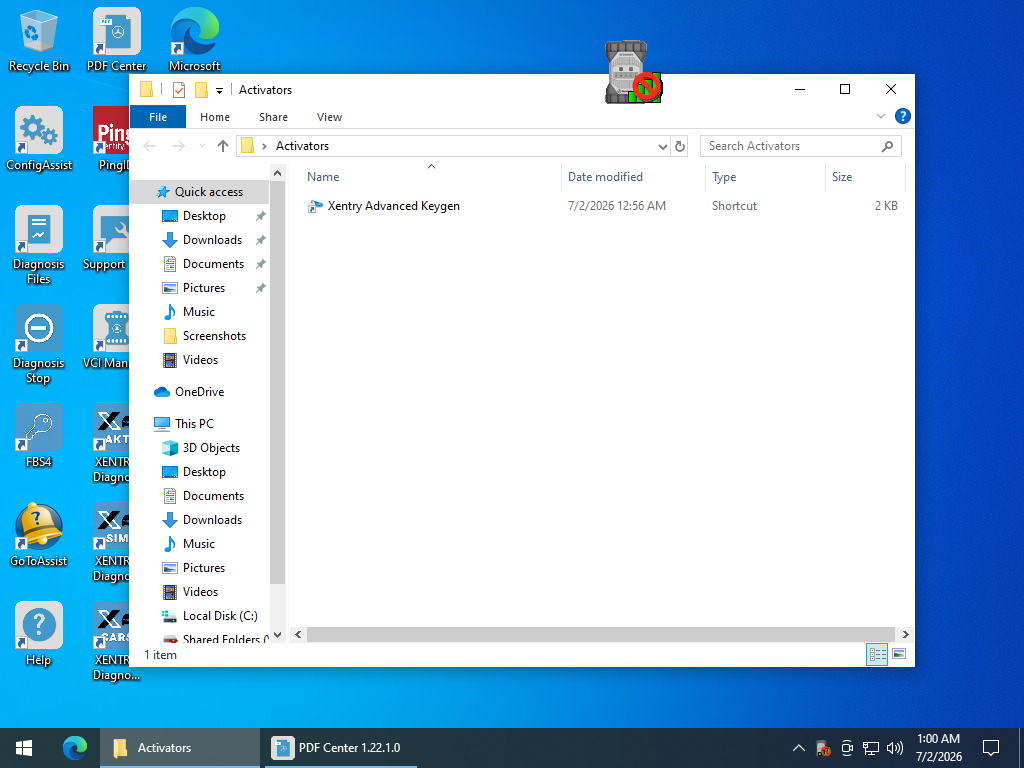Open the Recycle Bin desktop icon
1024x768 pixels.
pyautogui.click(x=39, y=40)
